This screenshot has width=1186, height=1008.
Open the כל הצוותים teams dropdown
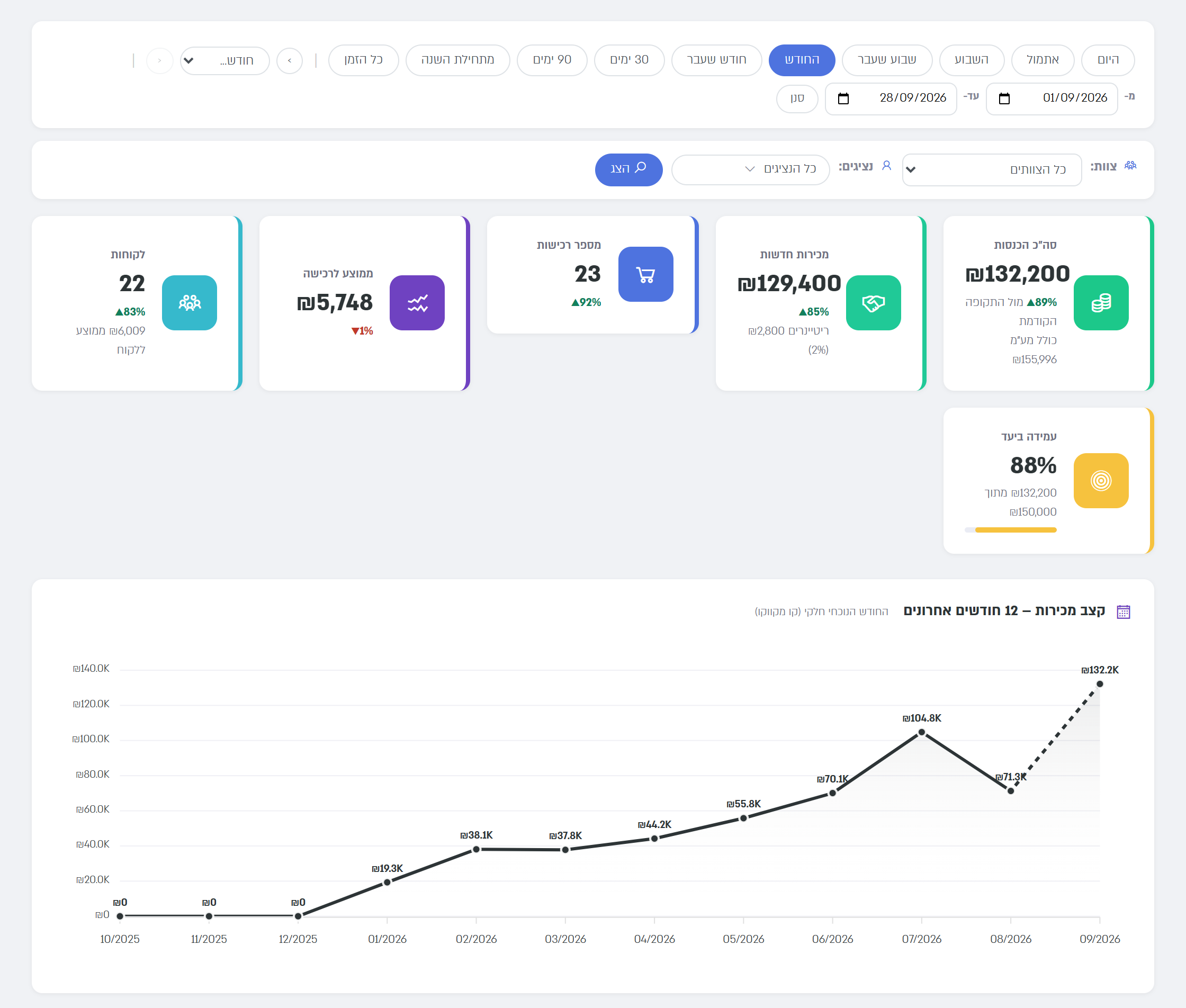tap(992, 170)
